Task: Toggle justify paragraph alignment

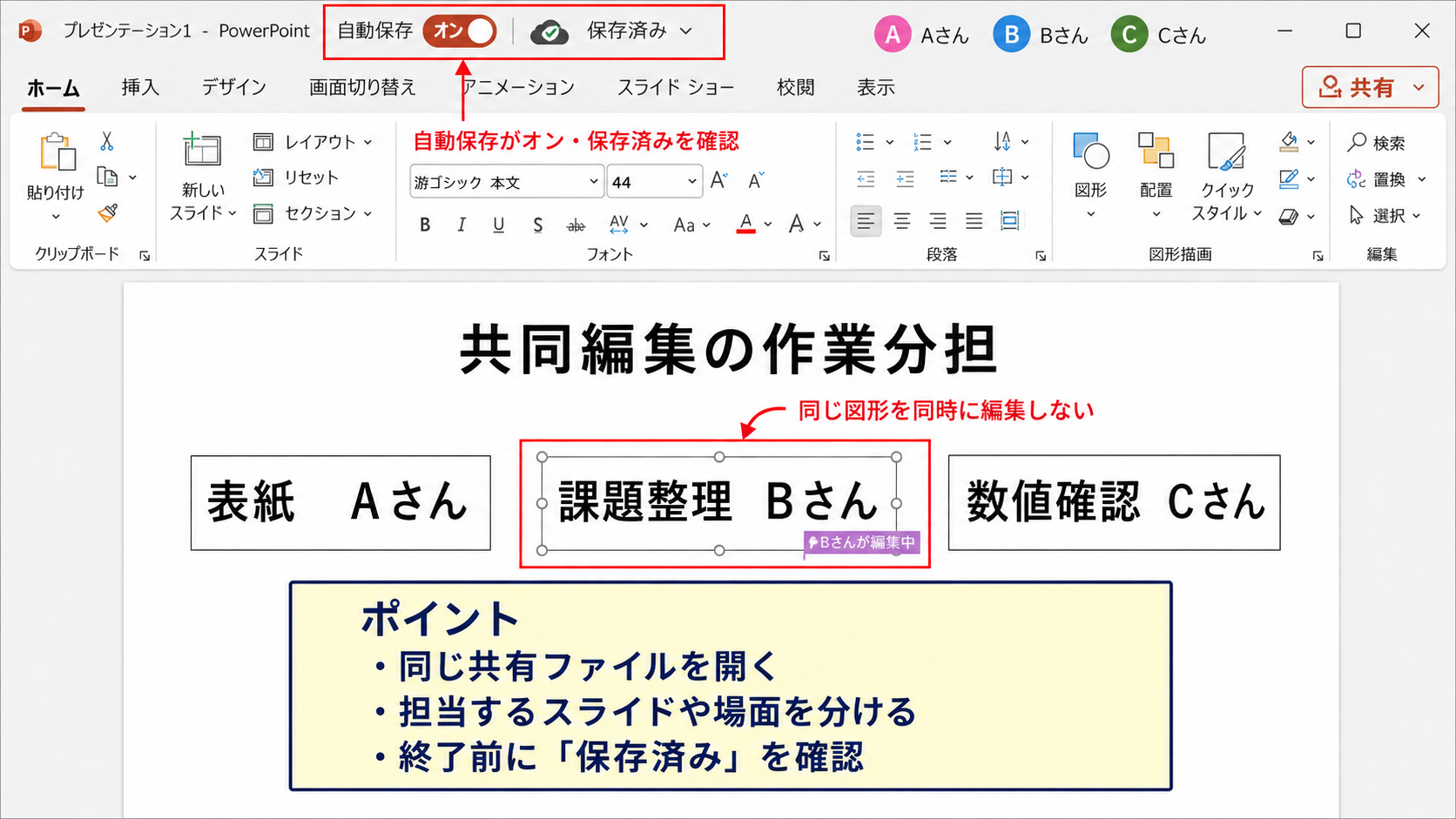Action: (x=974, y=221)
